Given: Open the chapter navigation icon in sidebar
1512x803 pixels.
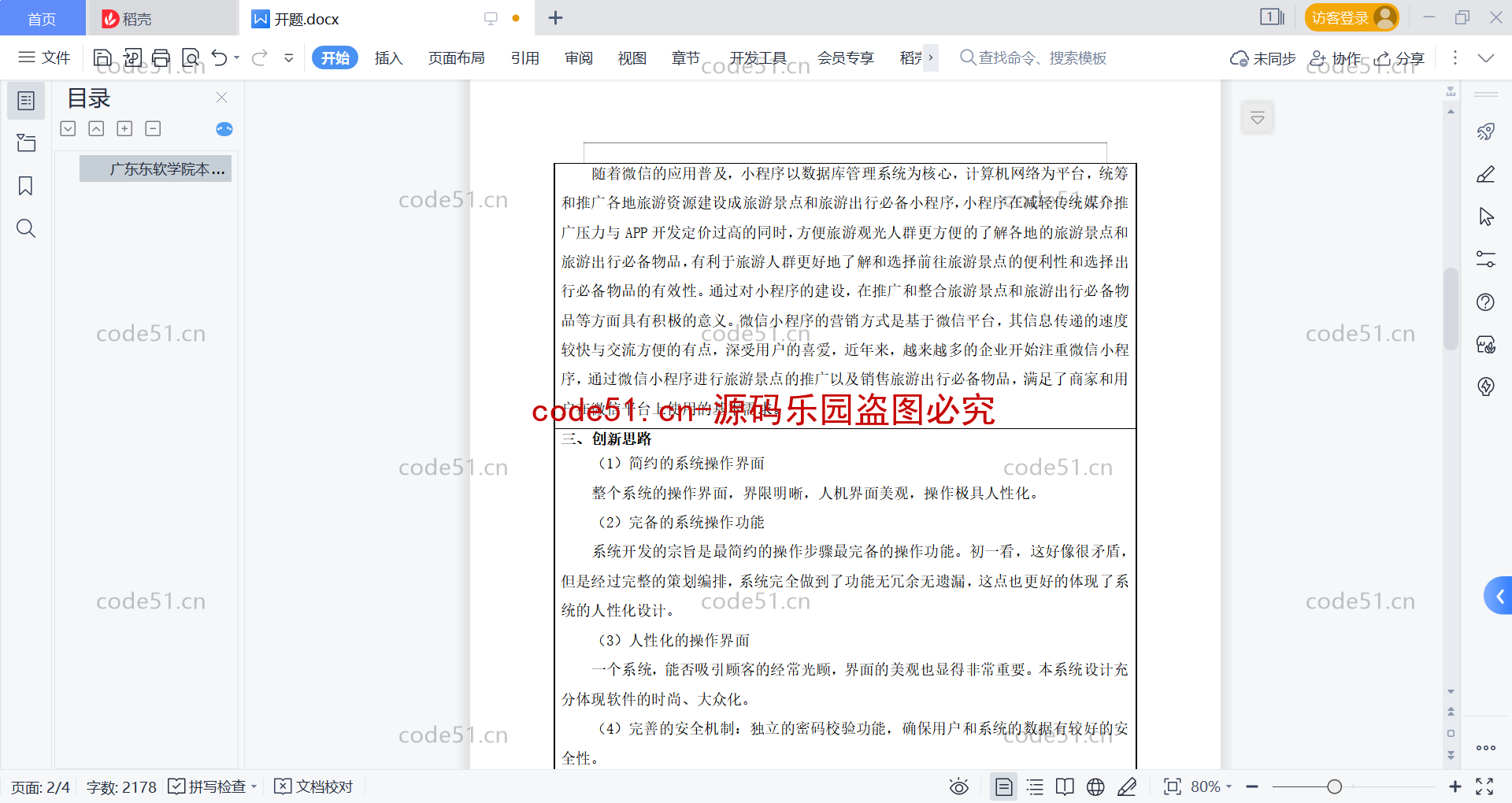Looking at the screenshot, I should click(26, 143).
